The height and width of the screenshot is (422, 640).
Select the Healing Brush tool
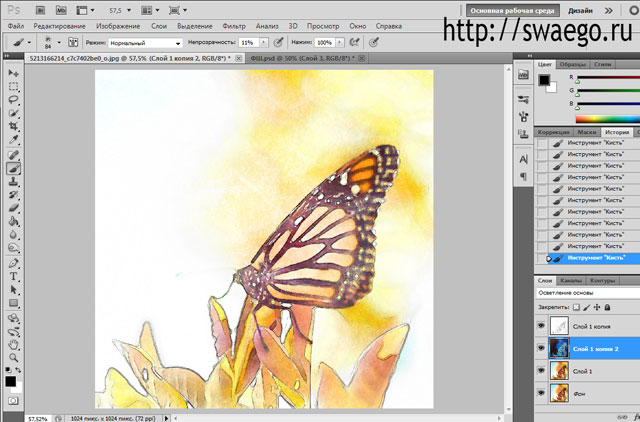click(x=13, y=155)
